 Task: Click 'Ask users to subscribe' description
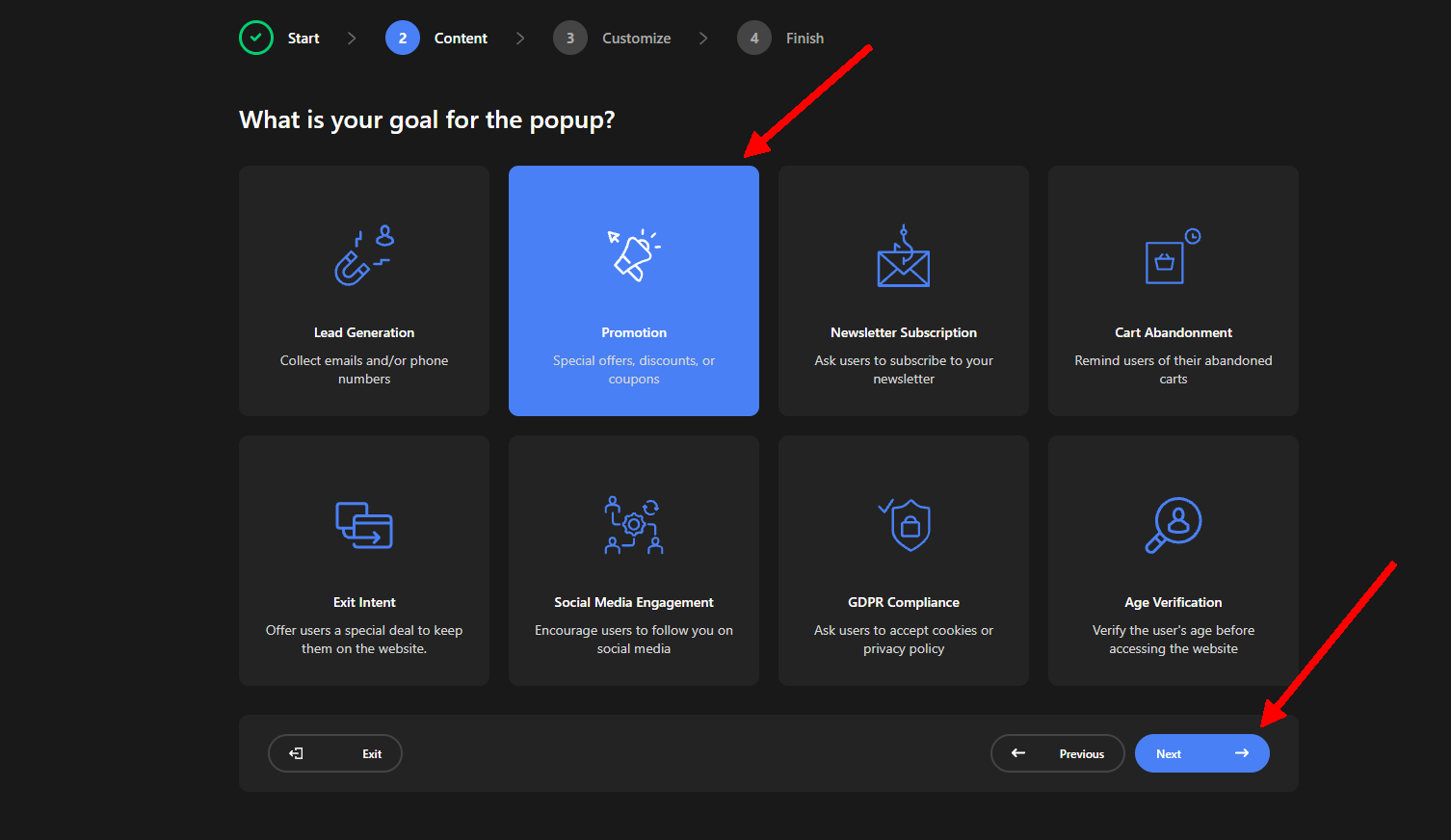tap(904, 370)
